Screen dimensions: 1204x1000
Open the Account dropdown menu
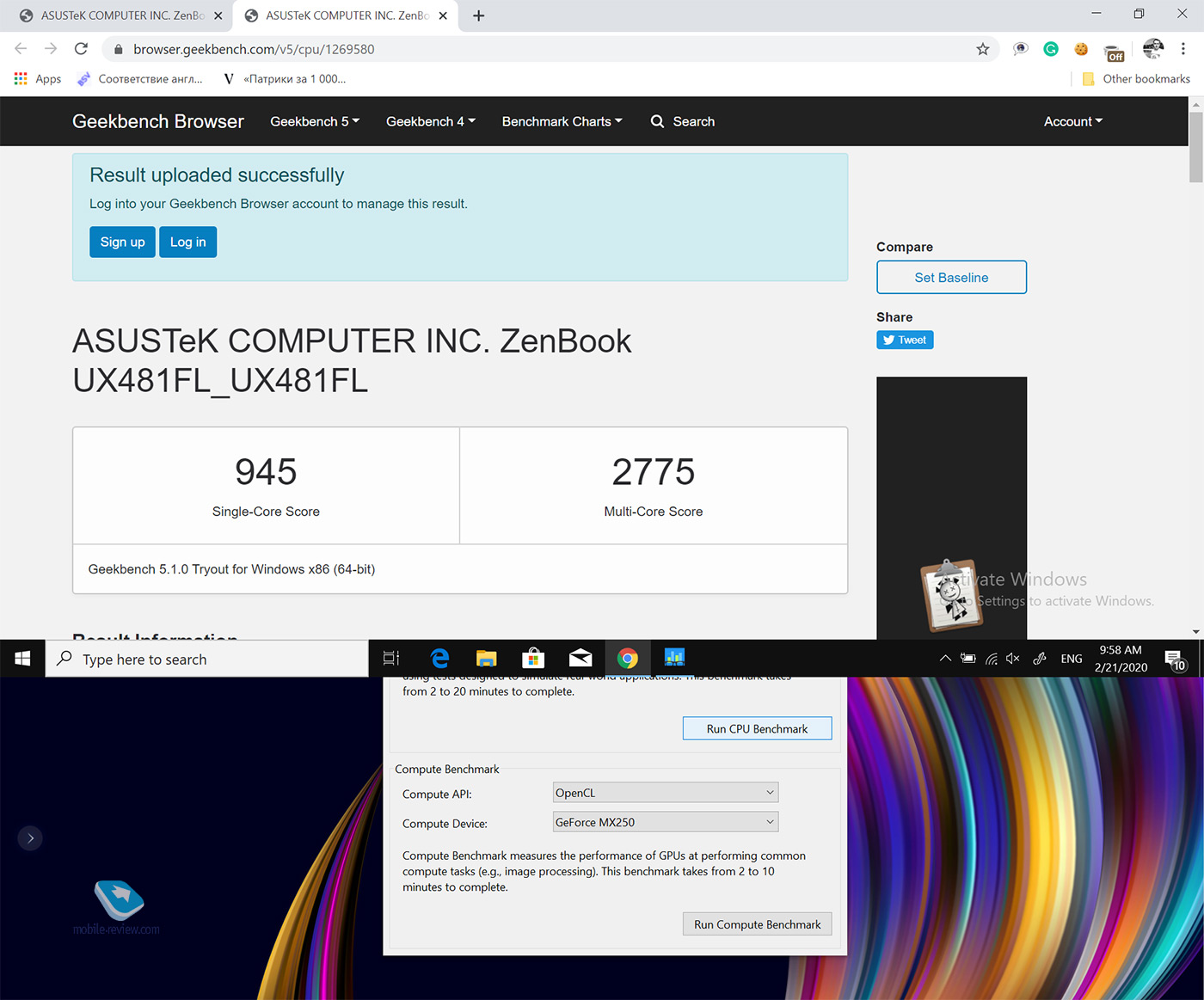point(1073,121)
